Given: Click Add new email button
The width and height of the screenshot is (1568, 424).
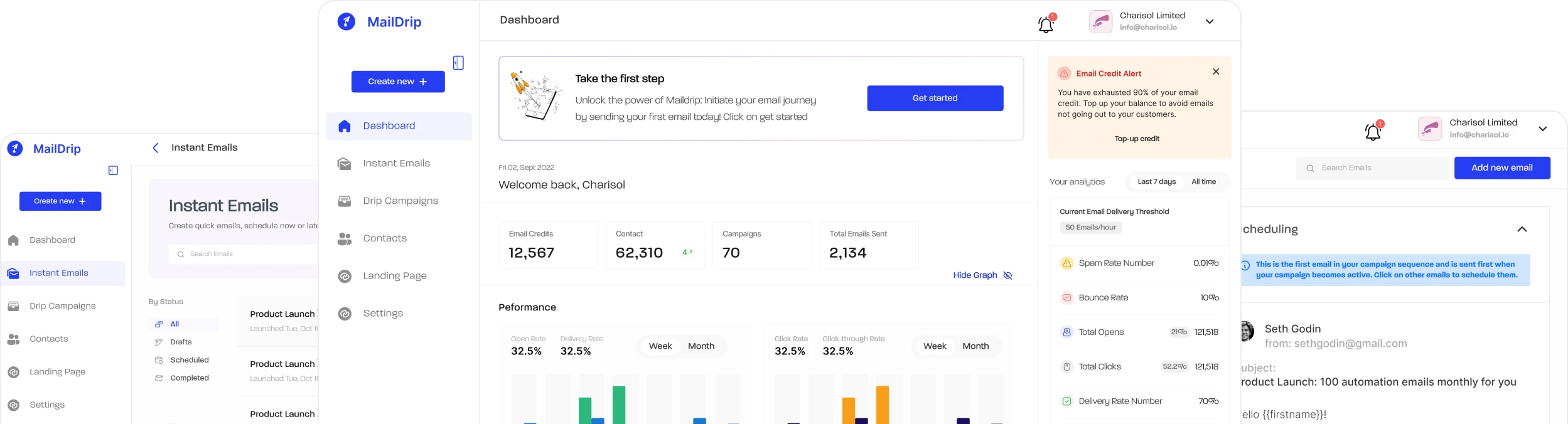Looking at the screenshot, I should (1502, 168).
